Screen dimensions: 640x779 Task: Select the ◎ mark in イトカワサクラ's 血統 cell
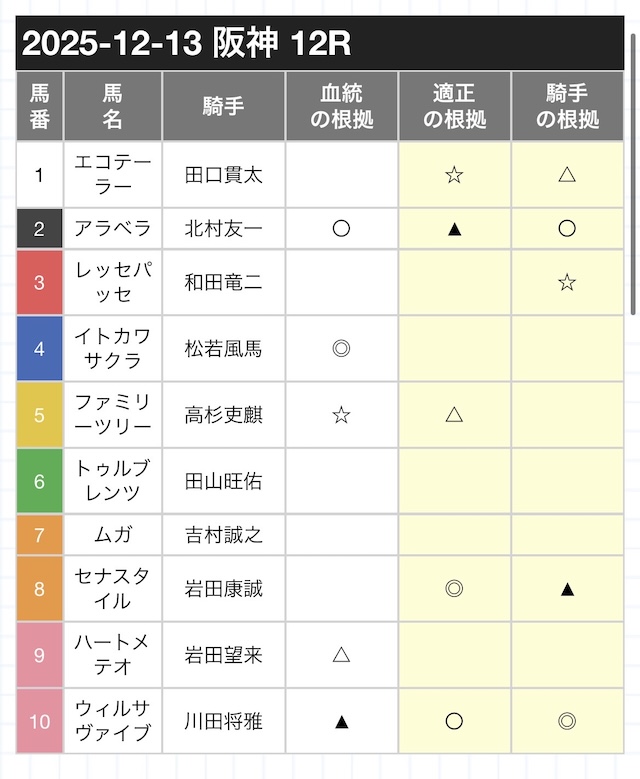coord(341,349)
